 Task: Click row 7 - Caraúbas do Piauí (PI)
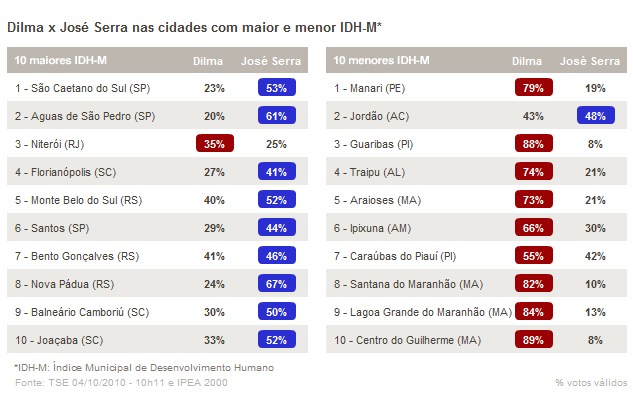[x=476, y=256]
